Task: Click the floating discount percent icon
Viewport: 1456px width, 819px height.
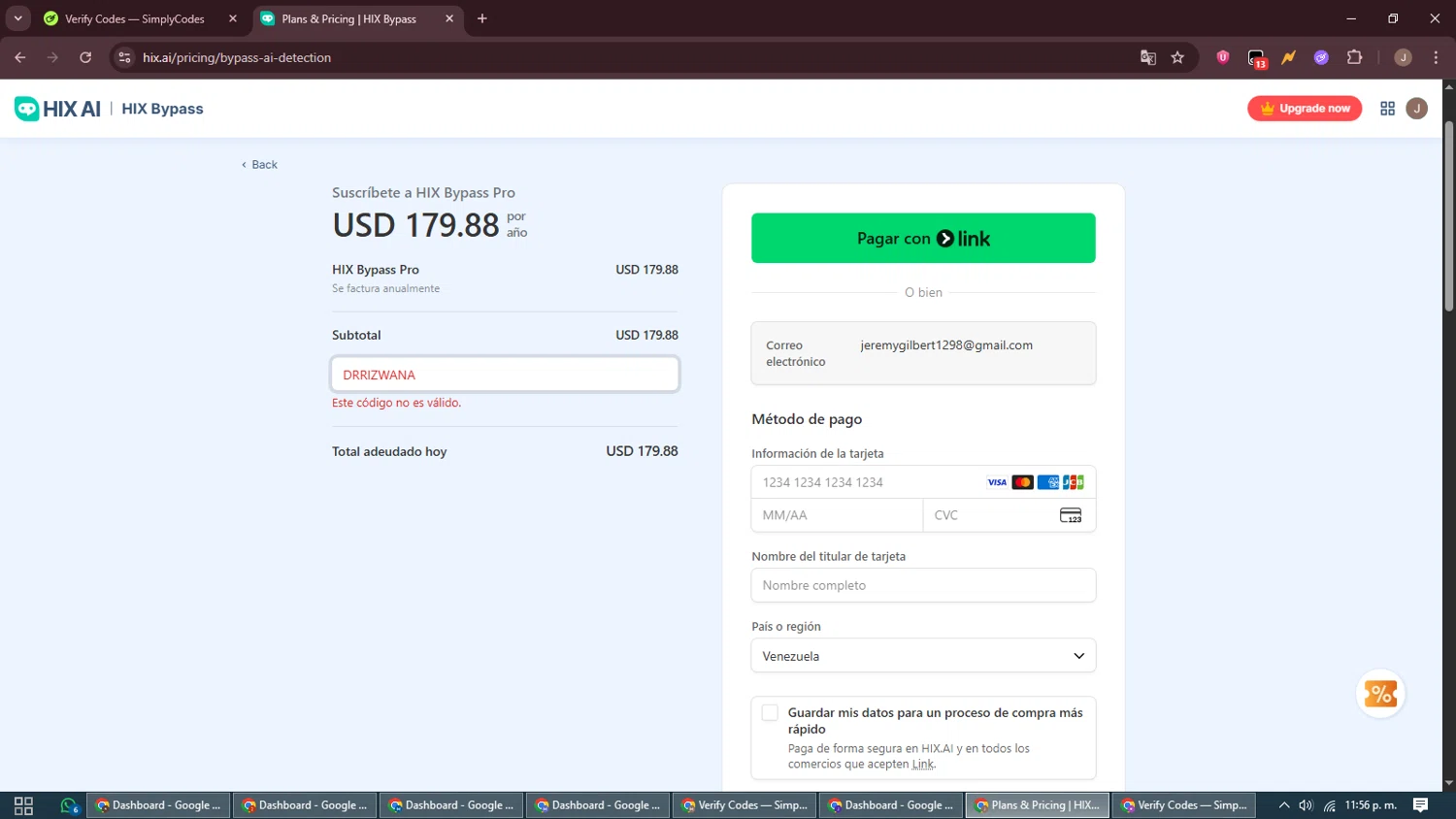Action: tap(1380, 694)
